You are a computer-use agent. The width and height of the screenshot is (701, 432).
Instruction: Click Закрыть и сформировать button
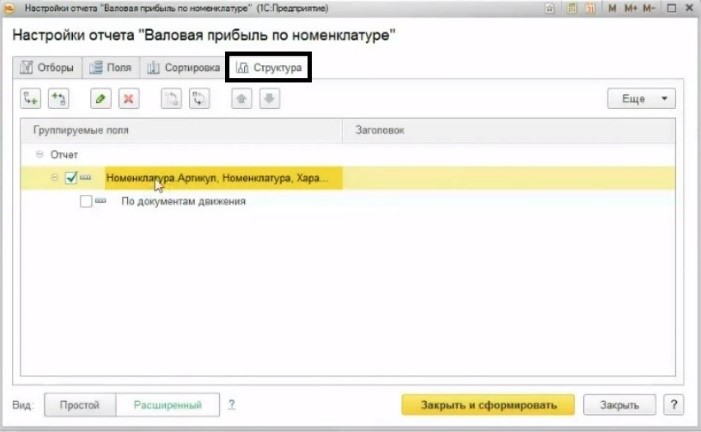click(x=487, y=405)
